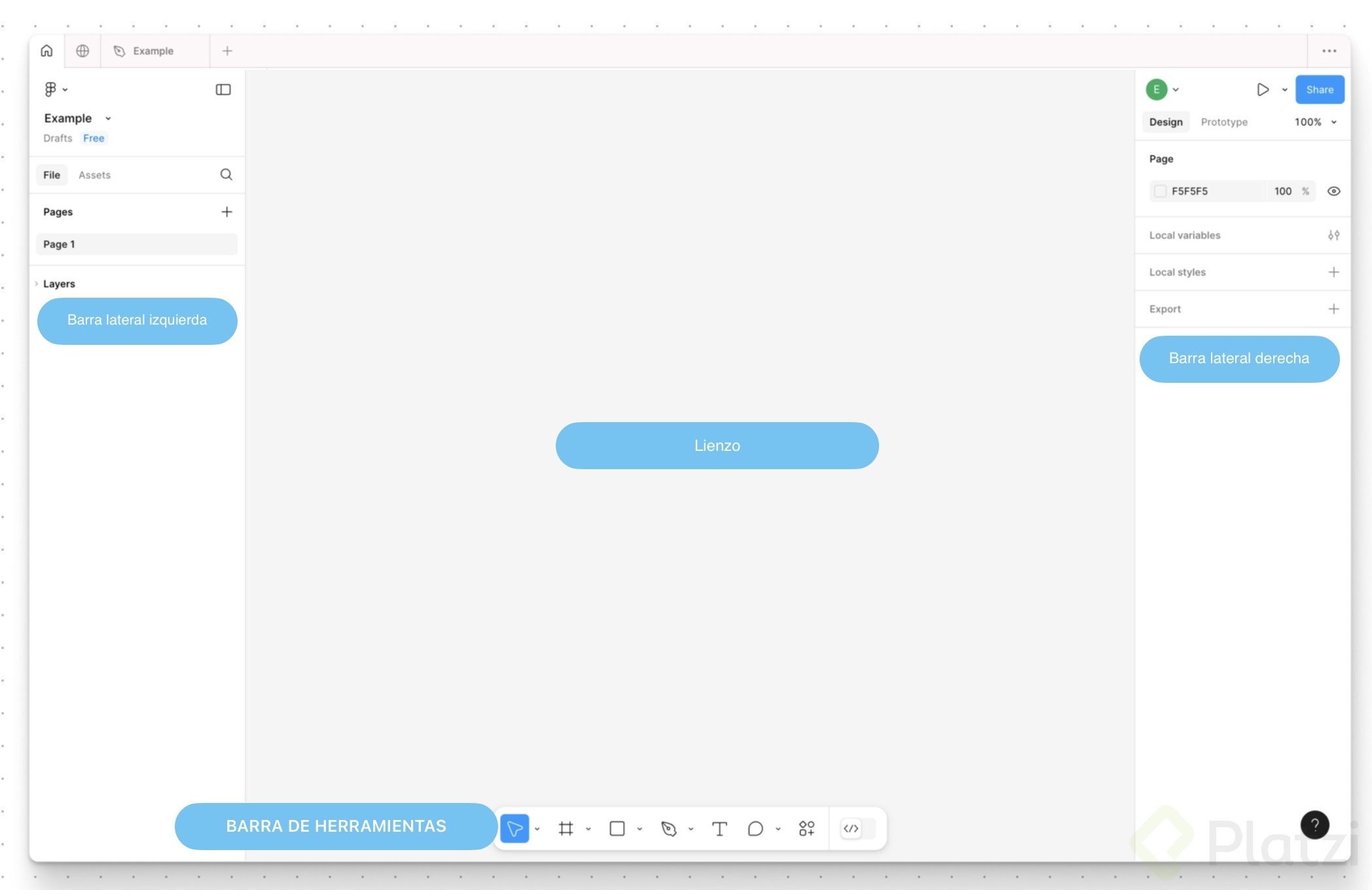This screenshot has height=890, width=1372.
Task: Toggle page background visibility eye icon
Action: [x=1333, y=191]
